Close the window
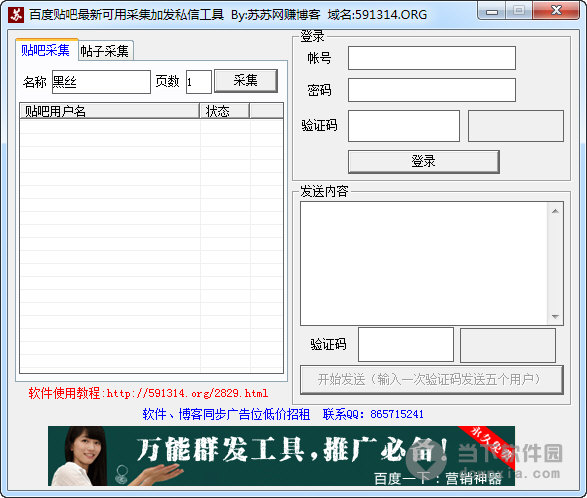The image size is (587, 498). 556,11
